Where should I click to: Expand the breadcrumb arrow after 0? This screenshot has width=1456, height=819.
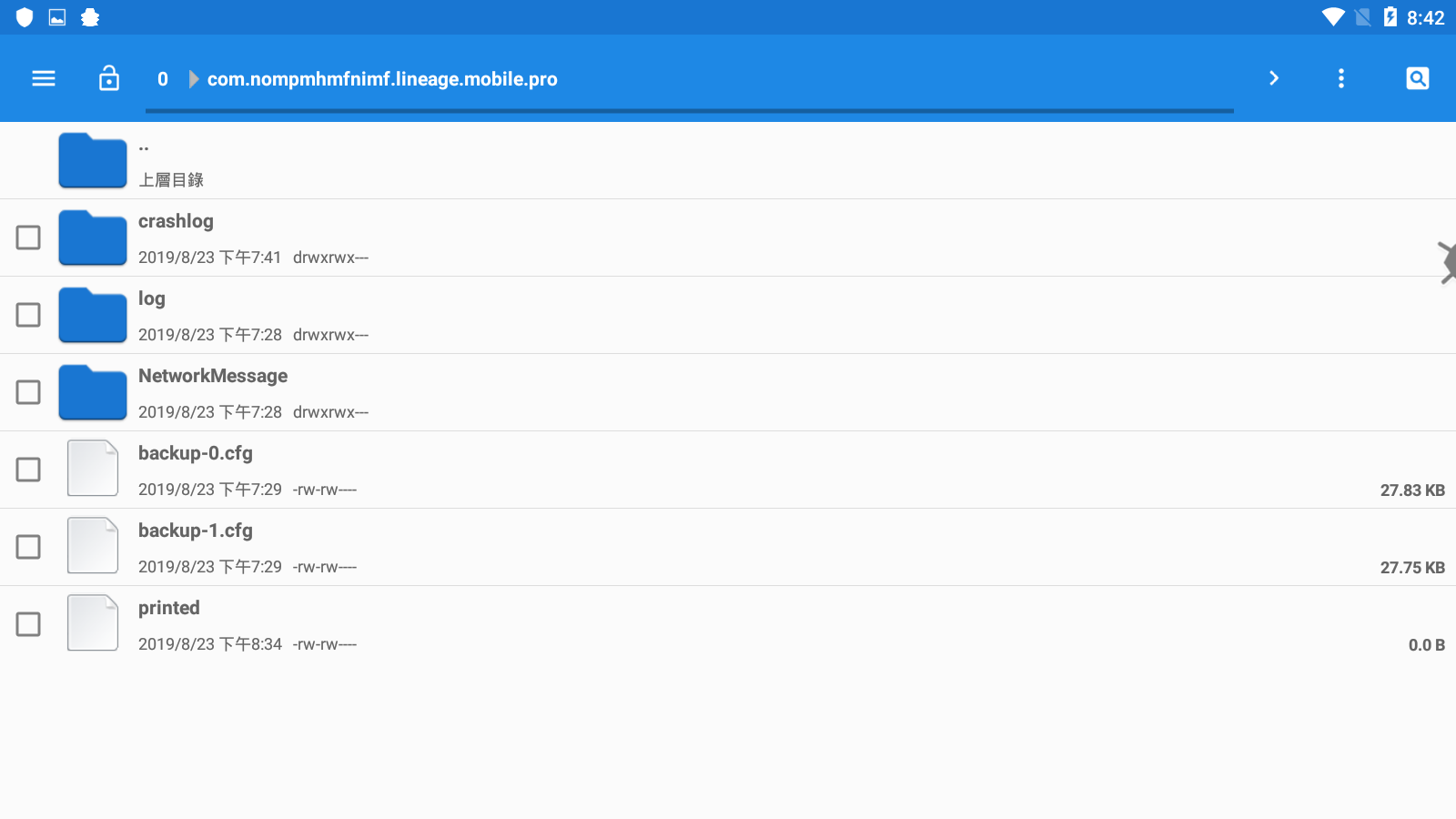pos(193,78)
